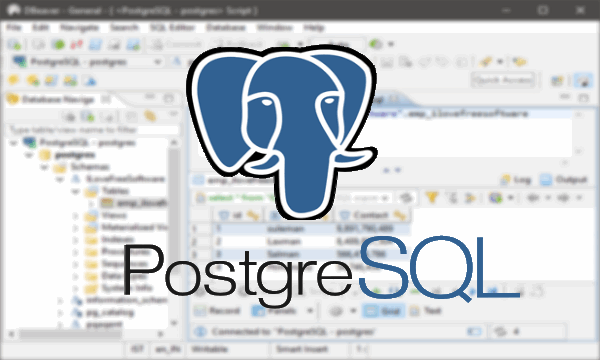Click the horizontal scrollbar of navigator
Viewport: 600px width, 360px height.
pyautogui.click(x=71, y=334)
